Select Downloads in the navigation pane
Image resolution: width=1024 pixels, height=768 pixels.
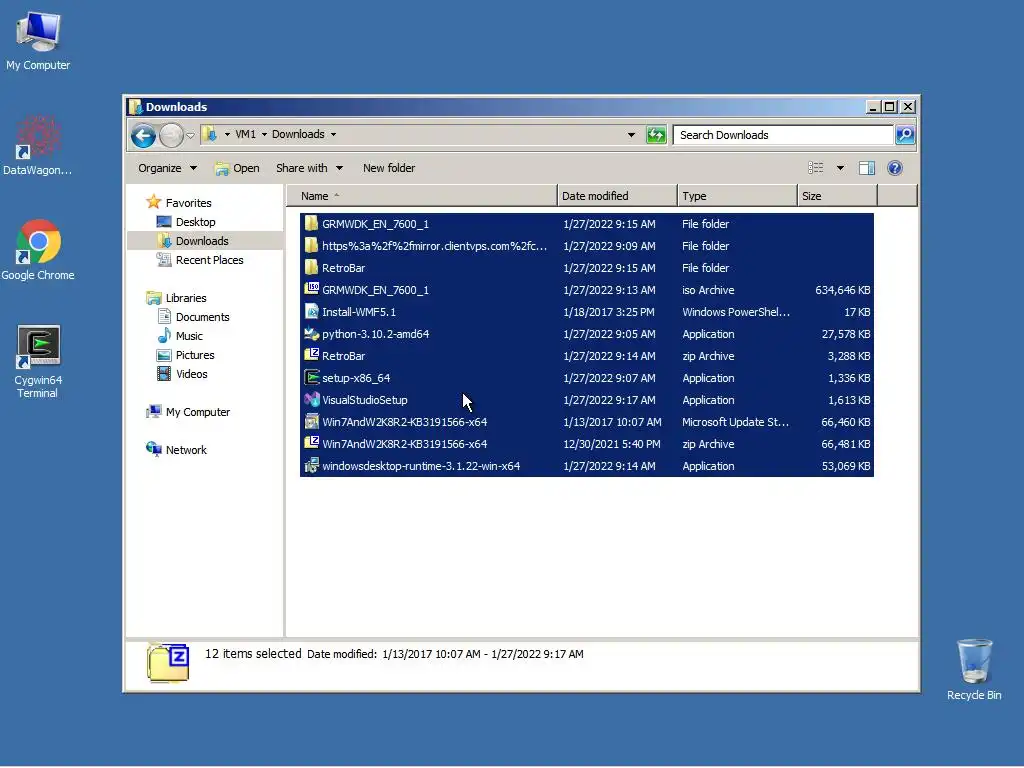[202, 241]
